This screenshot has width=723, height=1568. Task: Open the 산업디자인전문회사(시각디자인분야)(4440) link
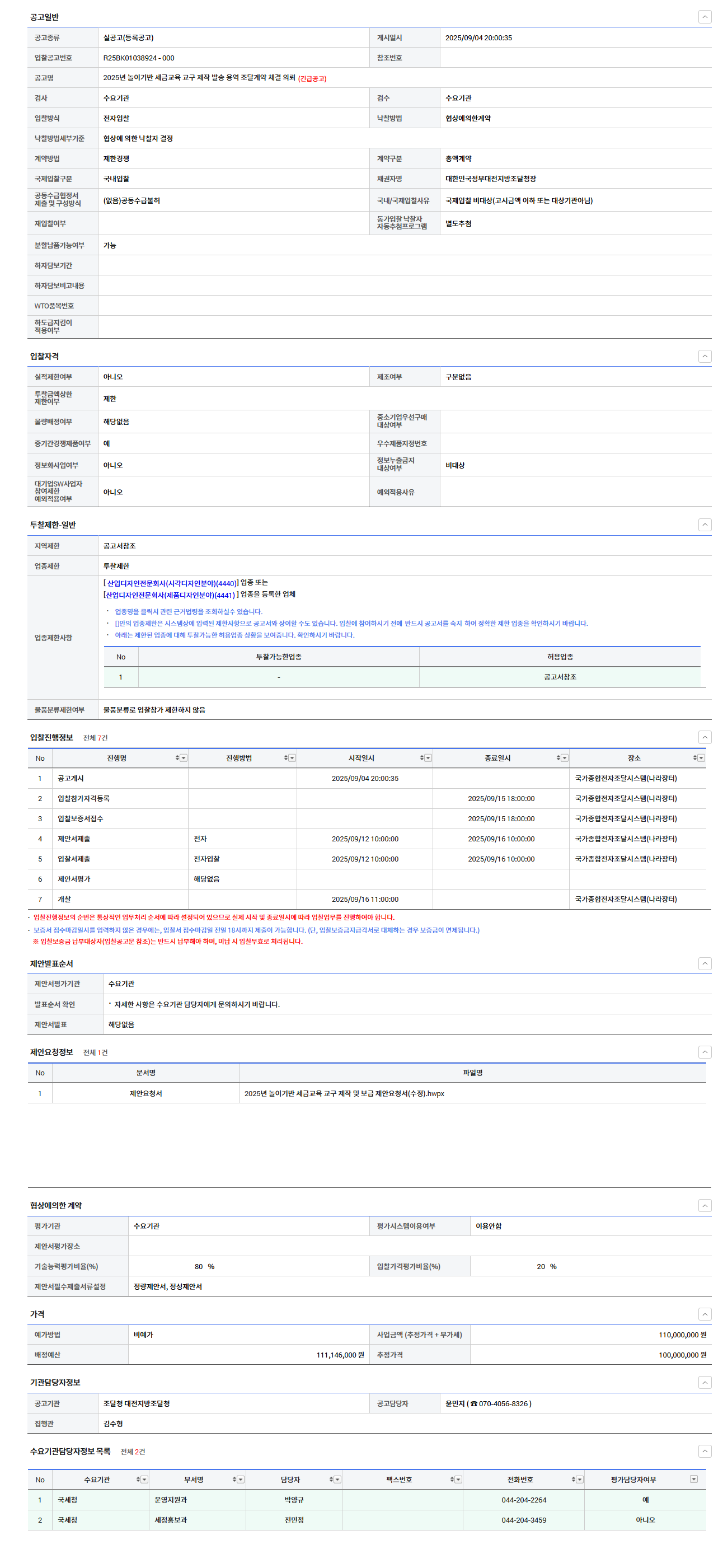[x=171, y=583]
